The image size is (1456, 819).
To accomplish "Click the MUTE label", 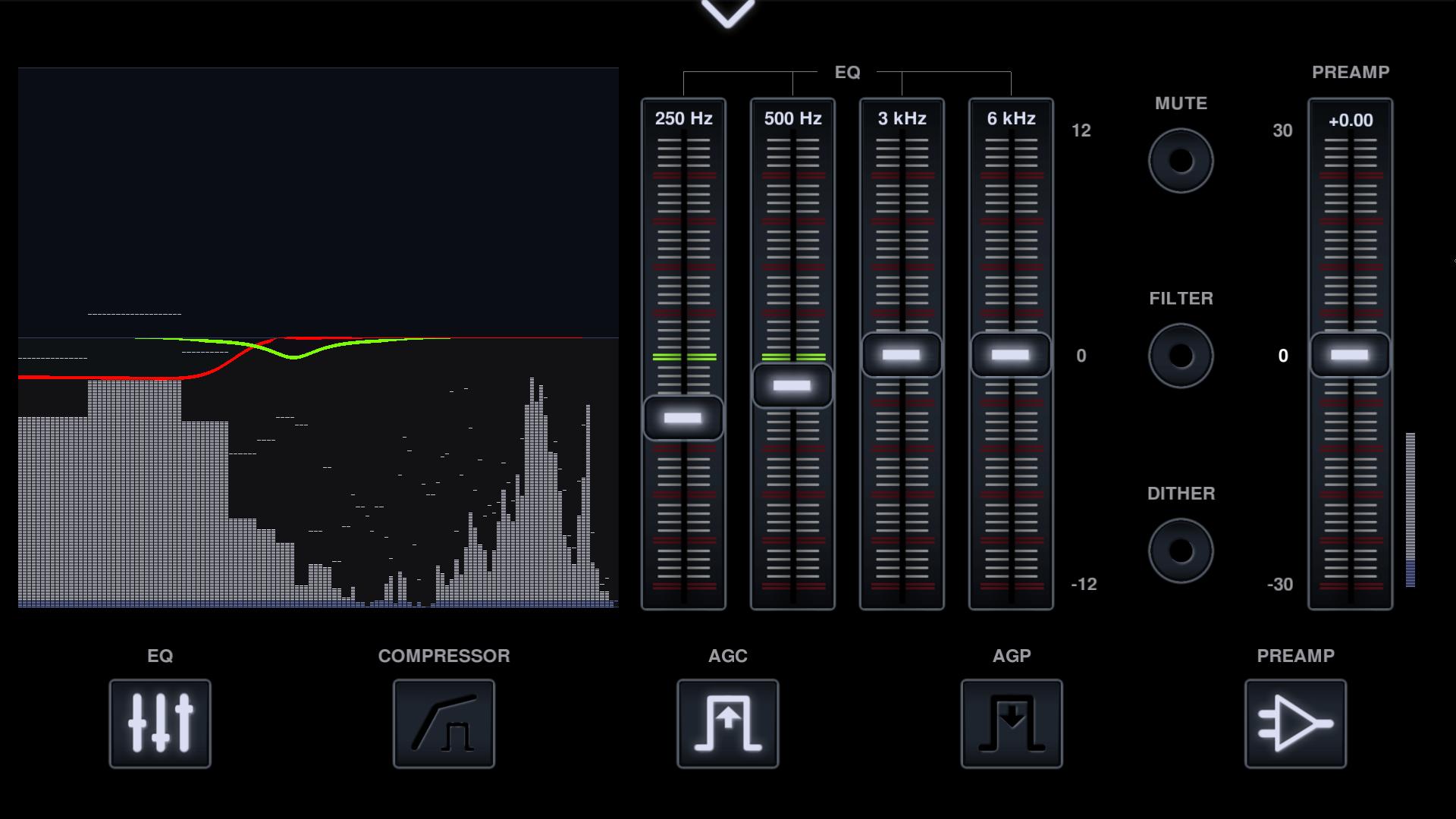I will pyautogui.click(x=1181, y=103).
